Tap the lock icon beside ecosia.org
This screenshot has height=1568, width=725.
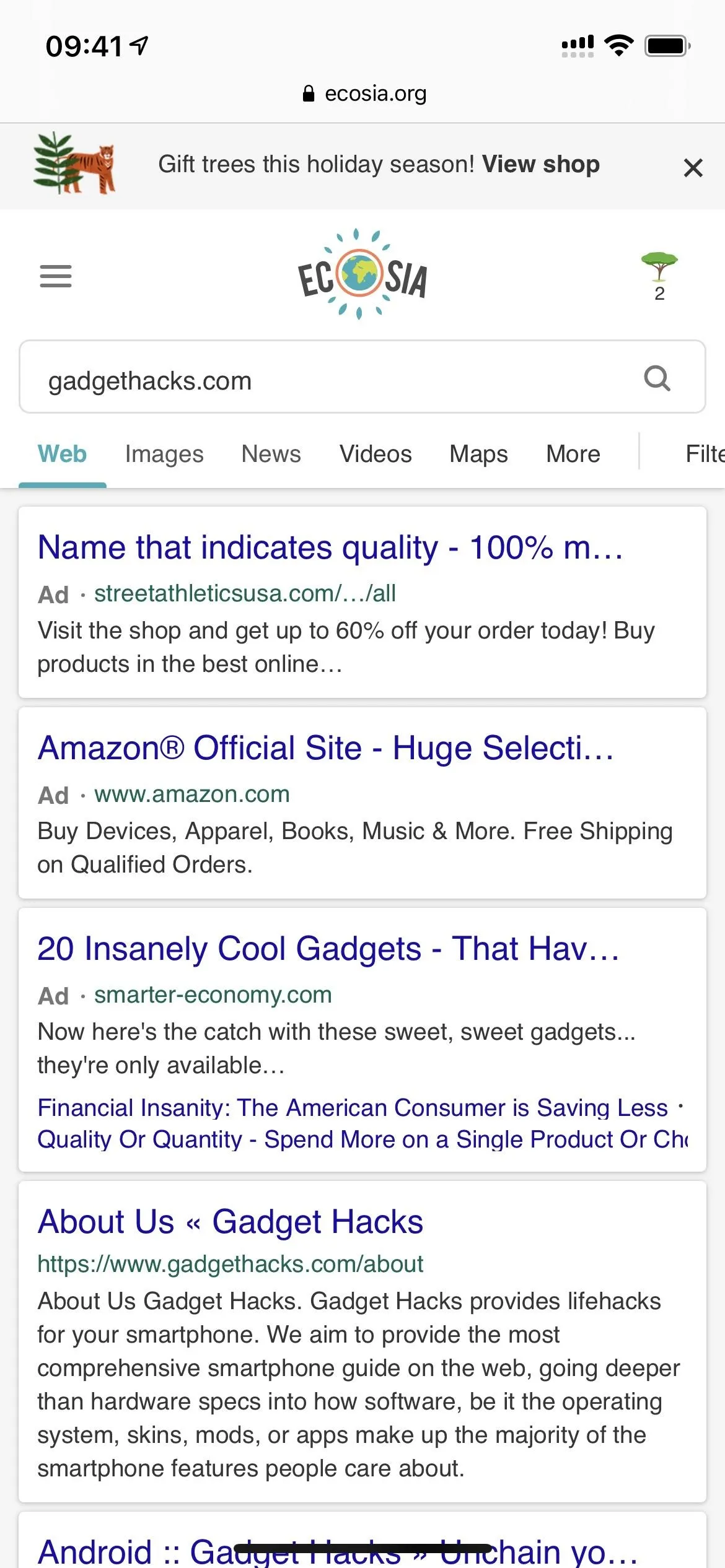[308, 94]
